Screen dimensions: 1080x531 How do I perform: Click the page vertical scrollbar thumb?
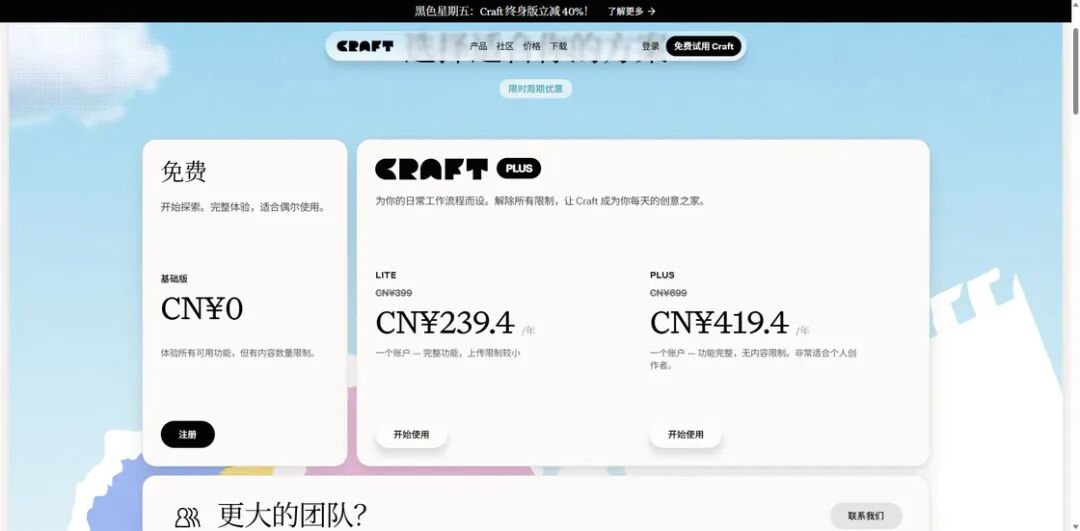pyautogui.click(x=1075, y=72)
